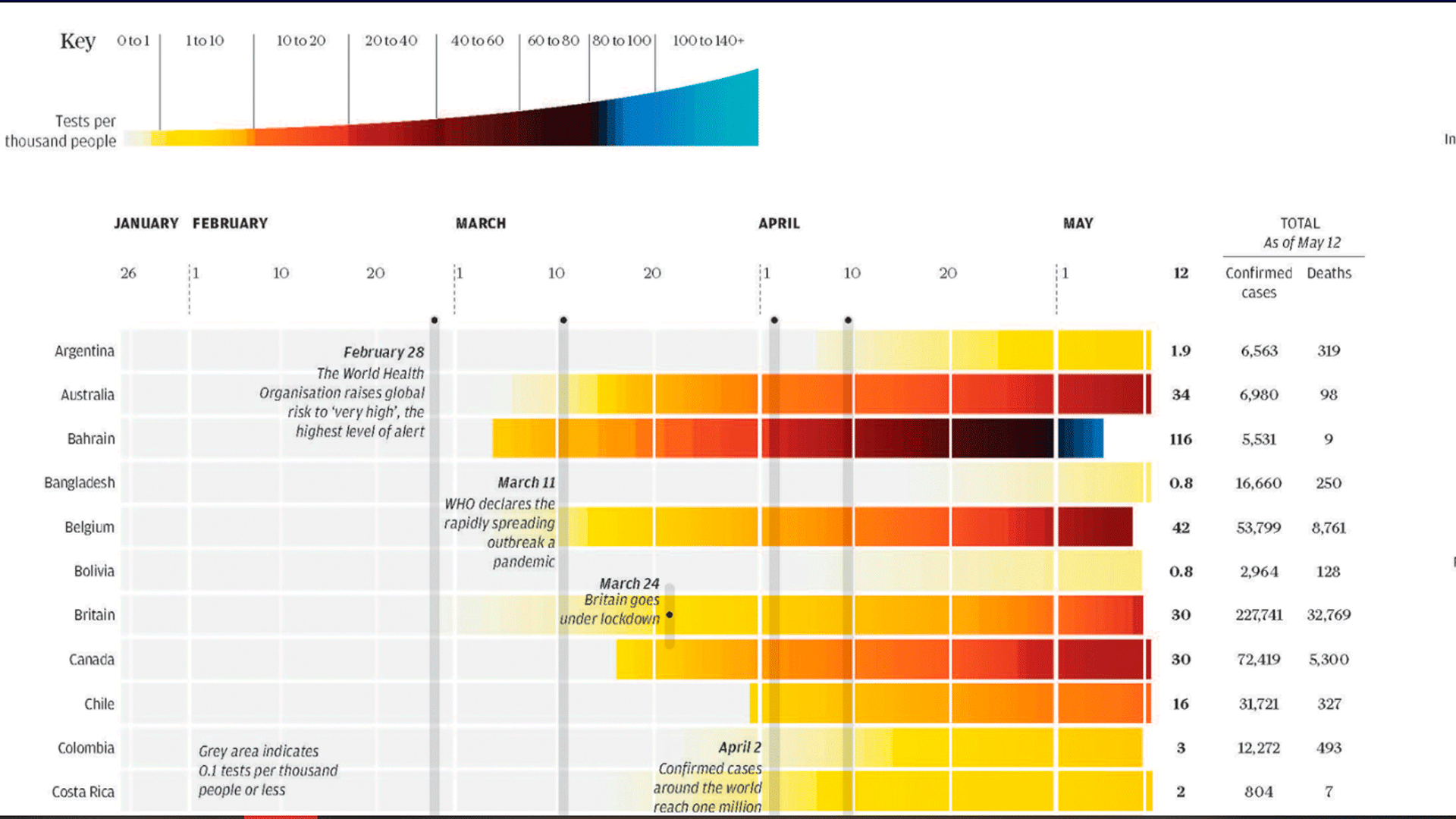Click Britain's confirmed cases '227,741'
Screen dimensions: 1456x819
click(x=1259, y=615)
